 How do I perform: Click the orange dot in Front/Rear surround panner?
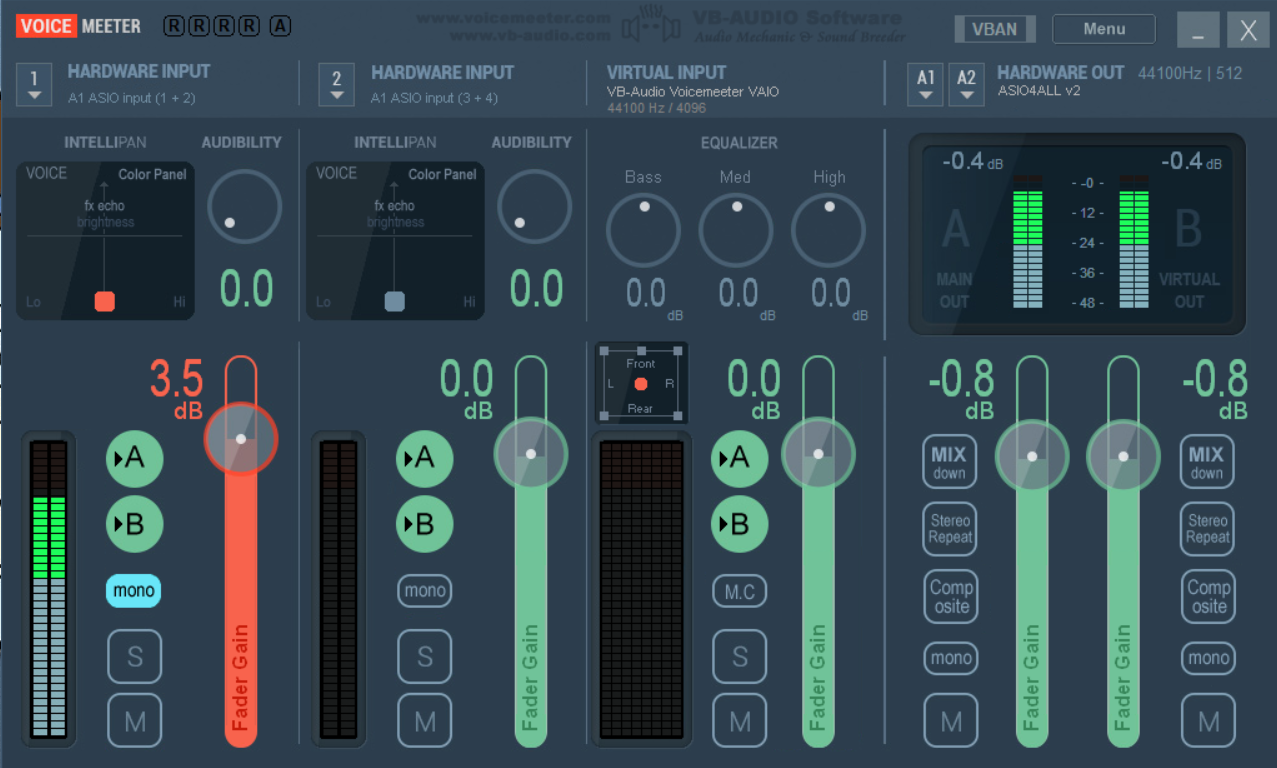[x=641, y=384]
